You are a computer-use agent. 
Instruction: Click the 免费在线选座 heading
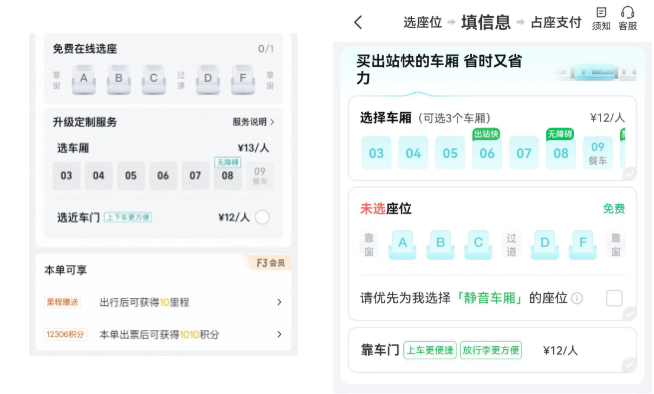85,49
